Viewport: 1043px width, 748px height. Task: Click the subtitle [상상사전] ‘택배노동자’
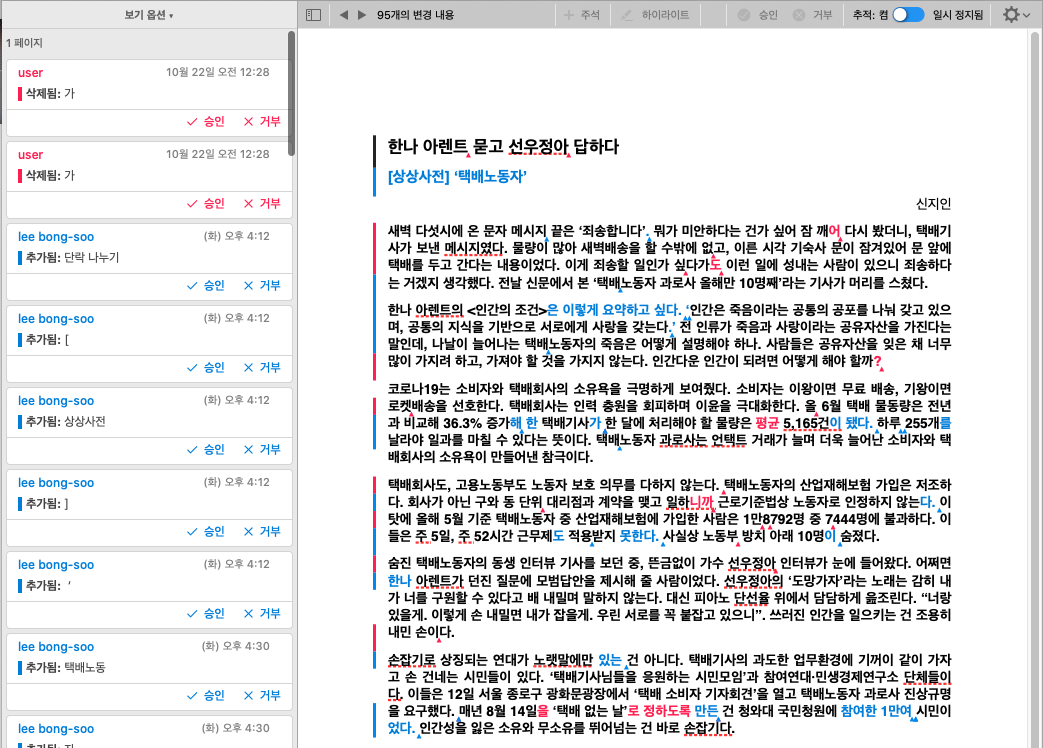457,177
